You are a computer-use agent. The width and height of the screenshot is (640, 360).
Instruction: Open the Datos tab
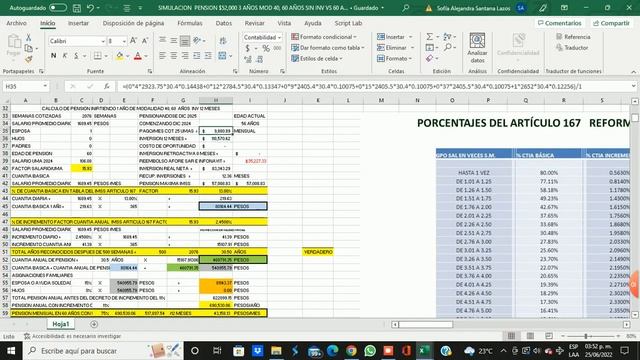pos(224,23)
